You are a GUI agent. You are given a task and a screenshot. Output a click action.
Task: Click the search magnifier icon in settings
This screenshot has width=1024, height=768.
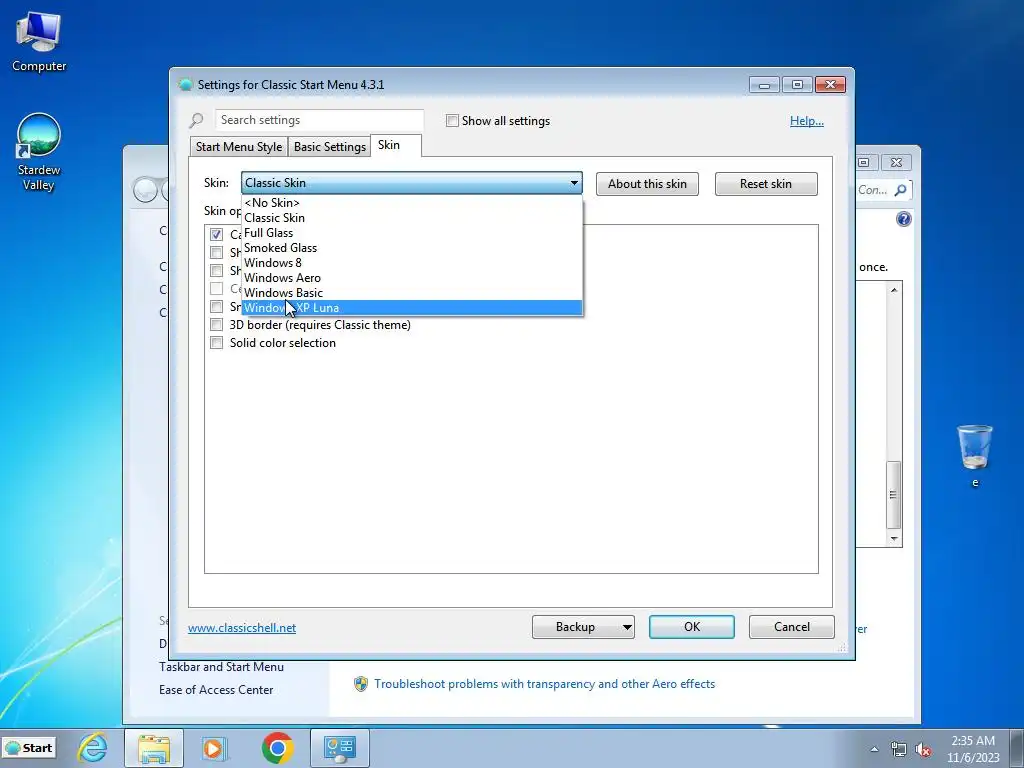(197, 120)
